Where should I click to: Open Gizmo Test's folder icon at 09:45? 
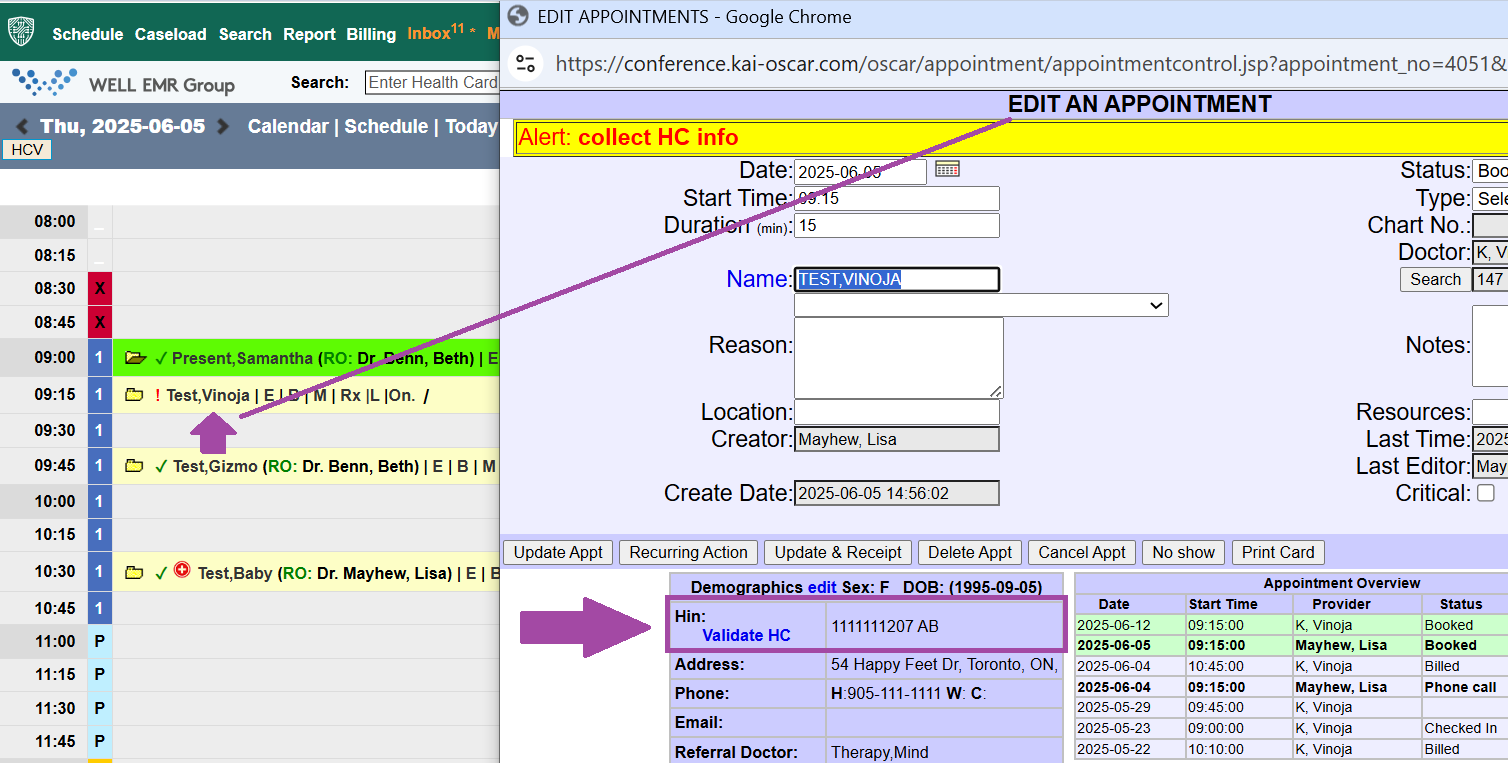pyautogui.click(x=134, y=466)
